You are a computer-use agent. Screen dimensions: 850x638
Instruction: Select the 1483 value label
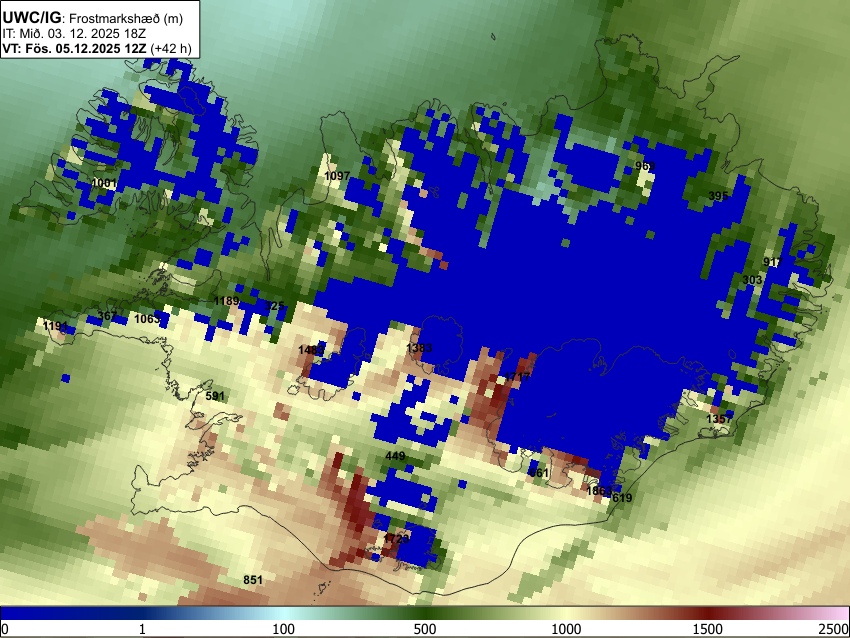click(x=311, y=350)
